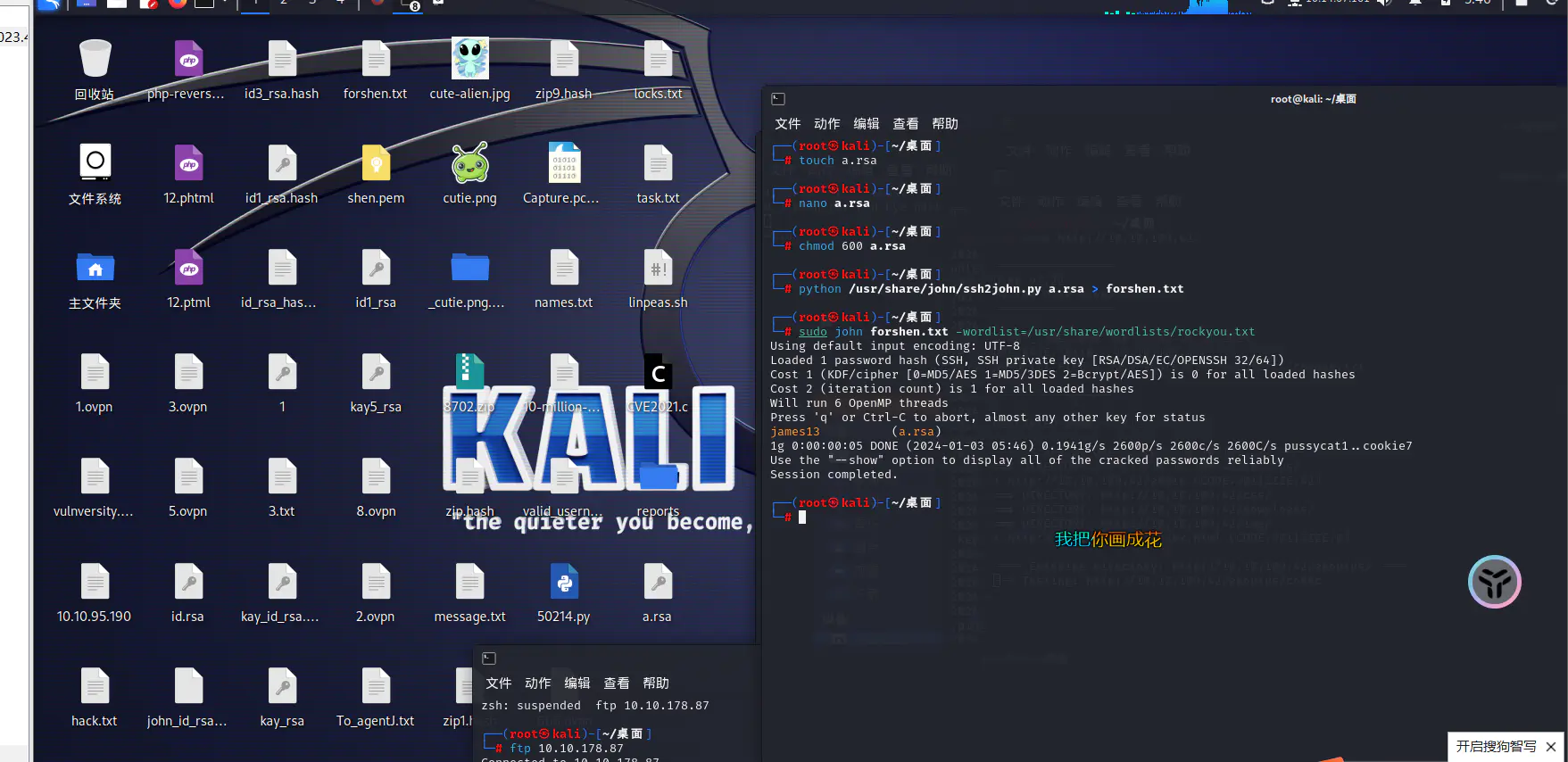Select the 12.phtml file icon
The image size is (1568, 762).
tap(188, 163)
